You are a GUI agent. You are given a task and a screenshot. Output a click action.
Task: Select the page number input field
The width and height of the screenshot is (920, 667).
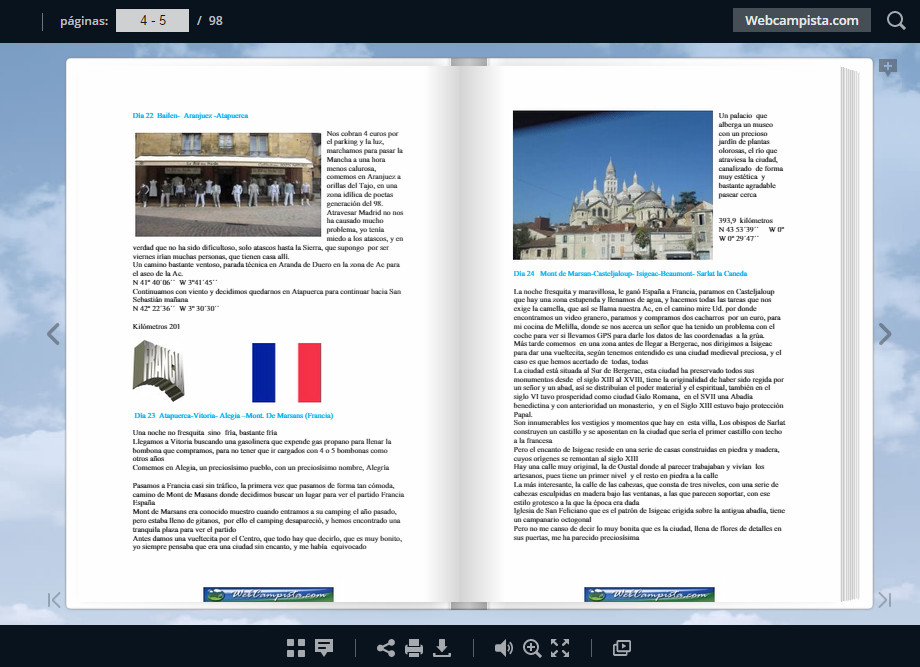(153, 21)
